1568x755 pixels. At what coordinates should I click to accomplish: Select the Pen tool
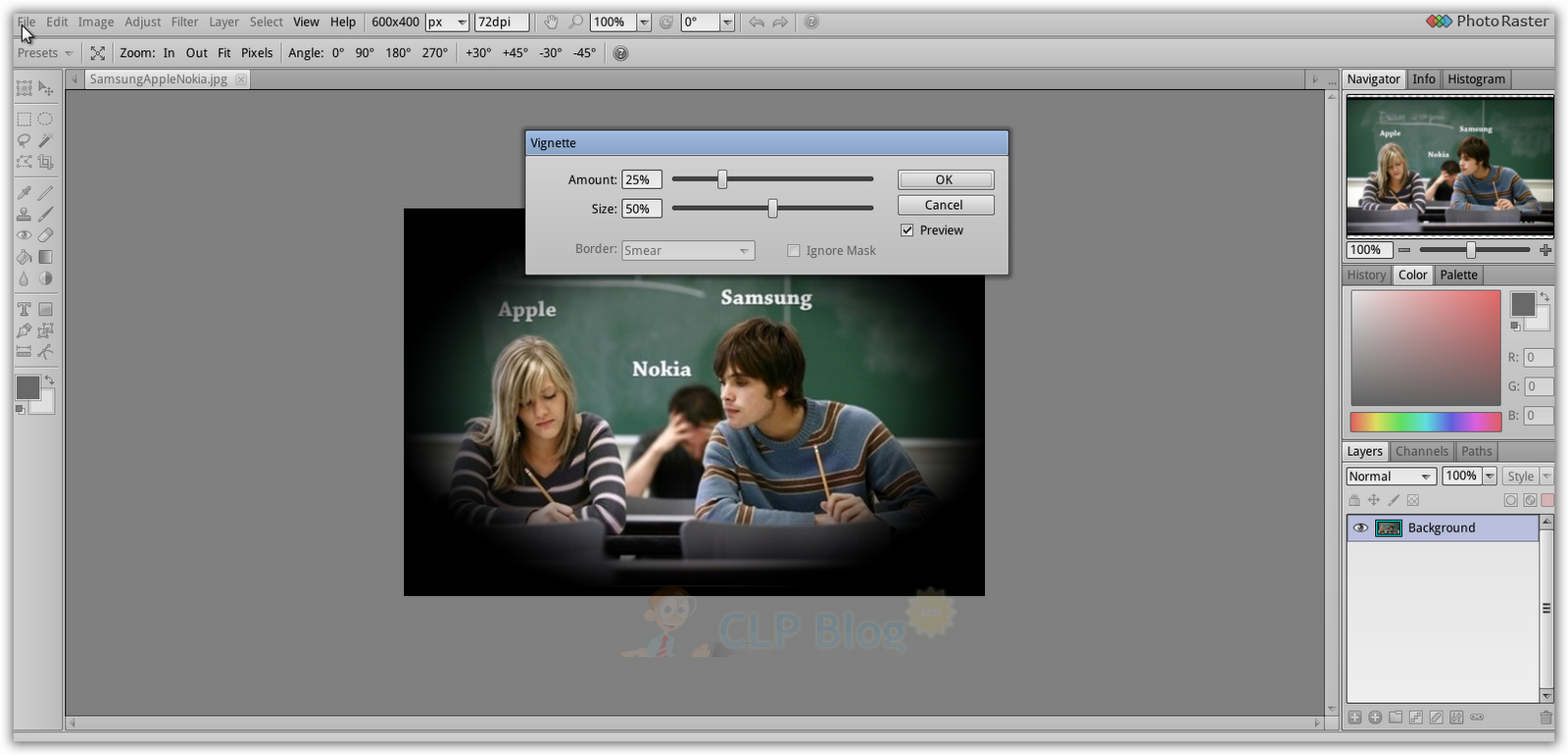pos(24,330)
